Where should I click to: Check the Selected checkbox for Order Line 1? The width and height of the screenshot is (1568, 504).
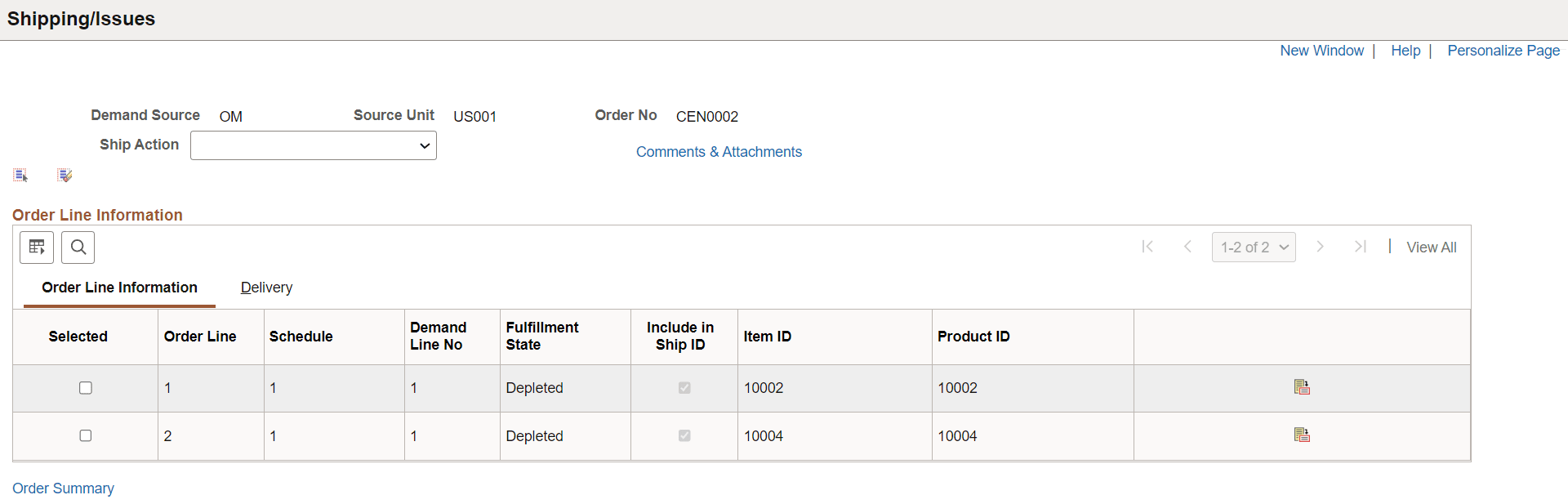coord(85,387)
